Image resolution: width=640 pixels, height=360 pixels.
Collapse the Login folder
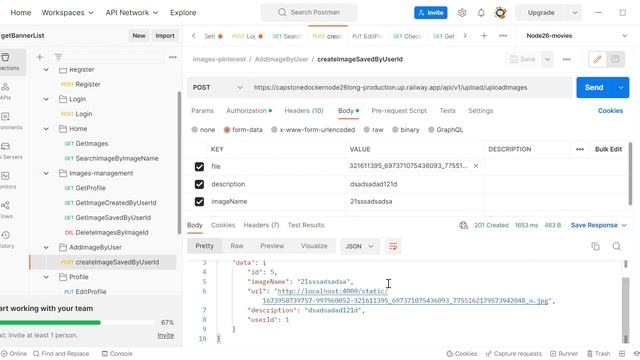(x=46, y=99)
